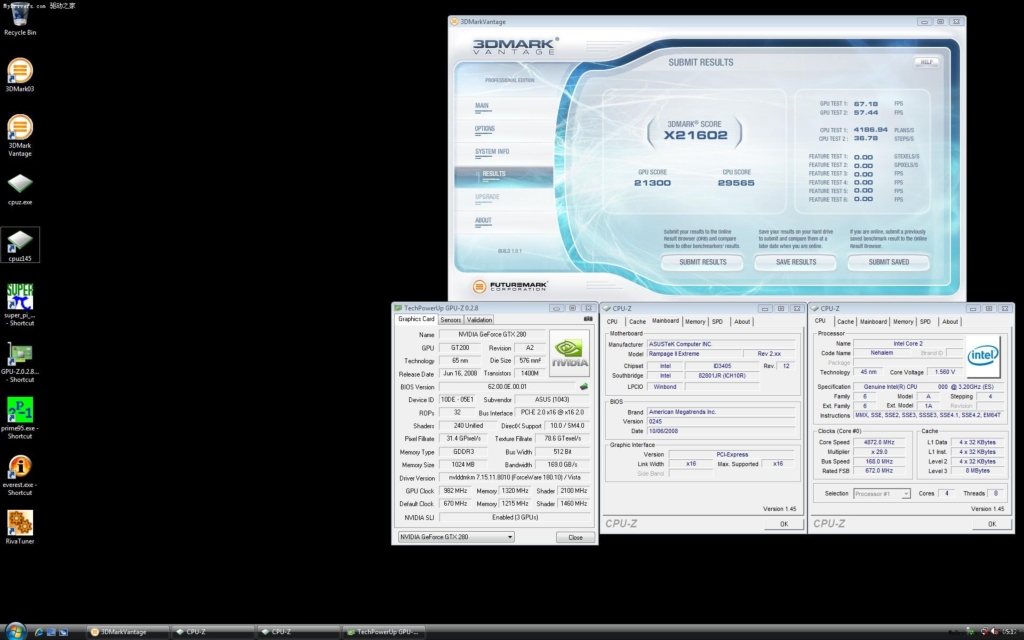
Task: Go to SYSTEM INFO in 3DMark Vantage
Action: coord(492,152)
